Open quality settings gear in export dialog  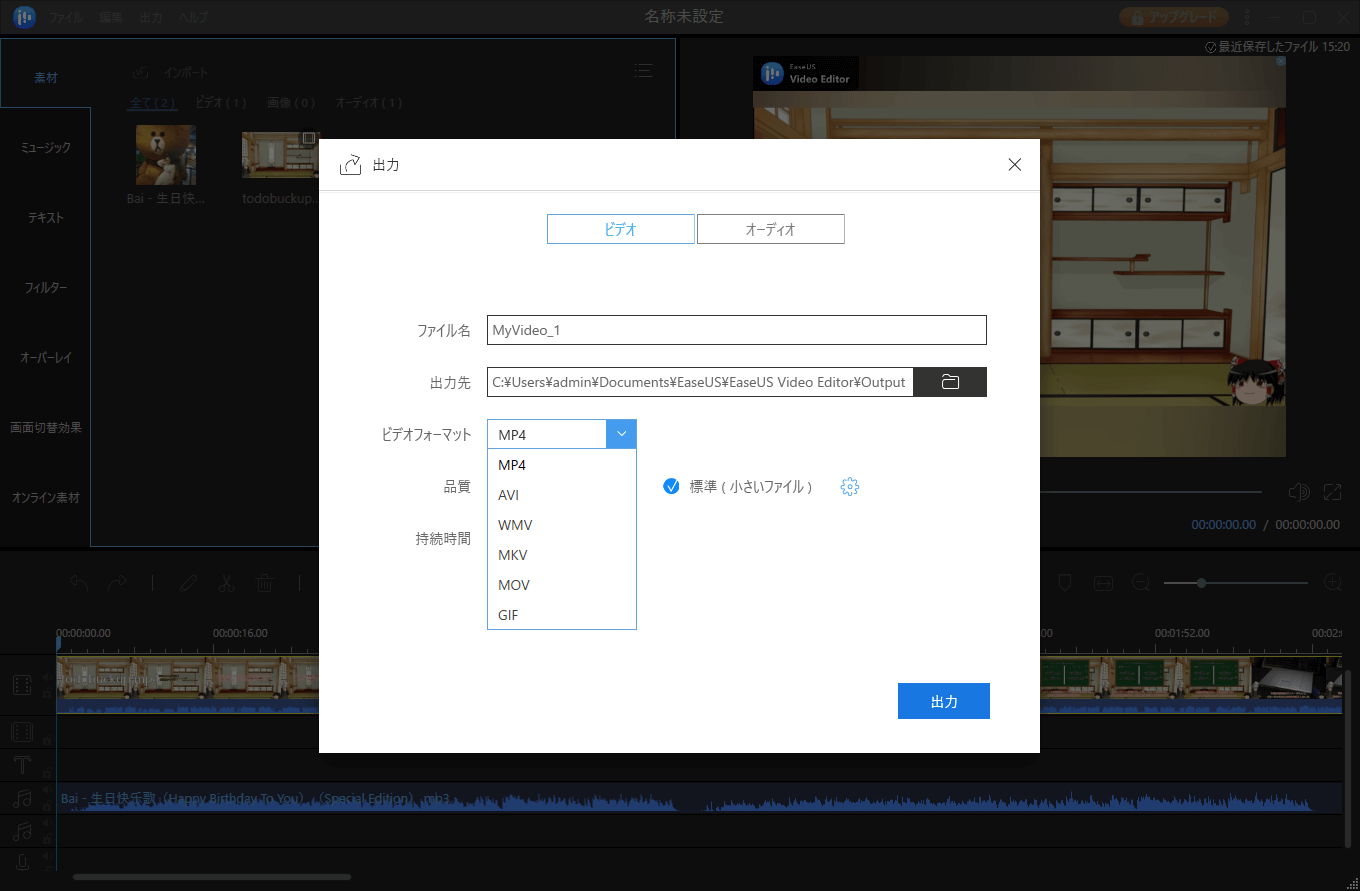coord(850,487)
